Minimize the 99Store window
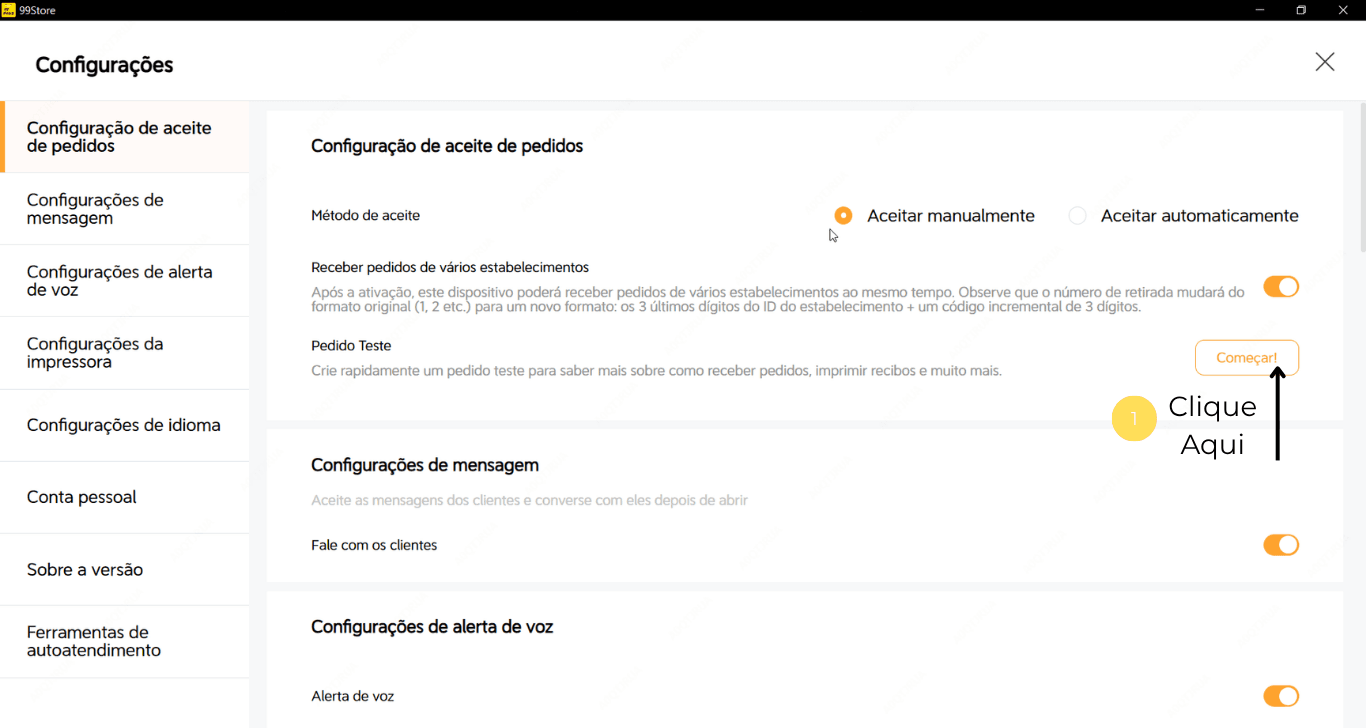Image resolution: width=1366 pixels, height=728 pixels. coord(1257,10)
